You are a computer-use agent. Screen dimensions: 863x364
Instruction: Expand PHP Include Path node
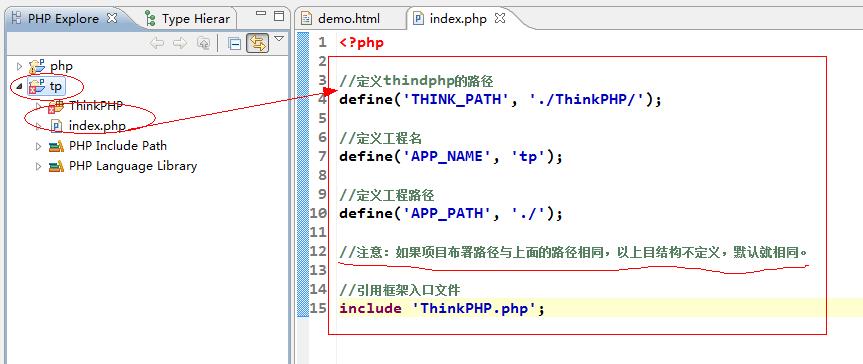point(38,146)
